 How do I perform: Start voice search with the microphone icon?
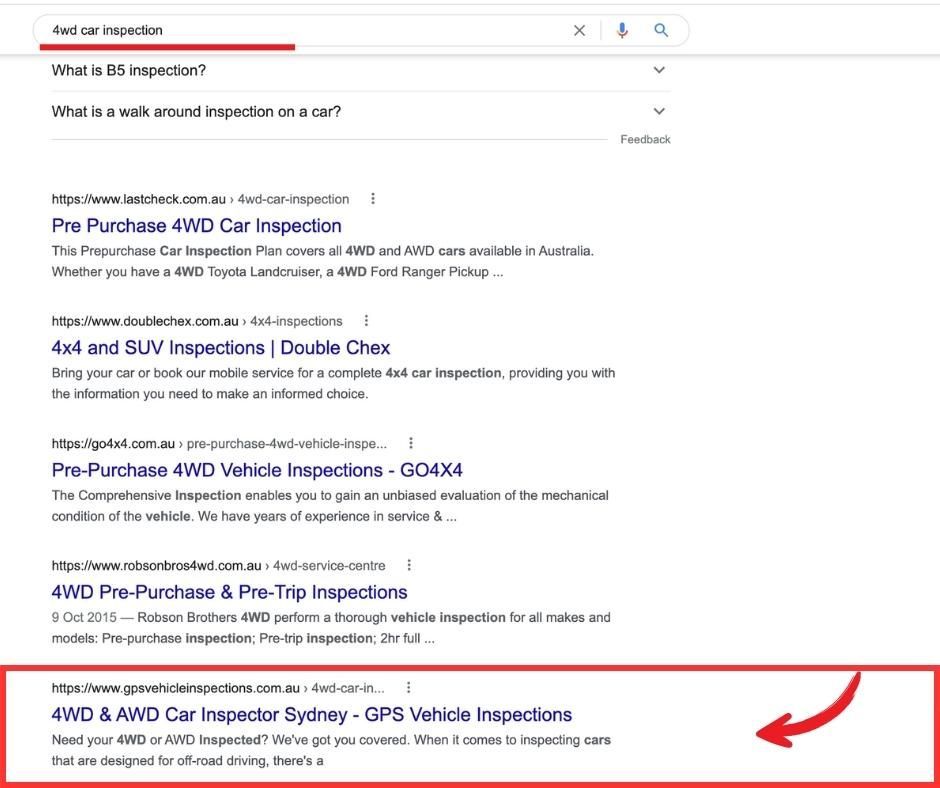coord(622,30)
